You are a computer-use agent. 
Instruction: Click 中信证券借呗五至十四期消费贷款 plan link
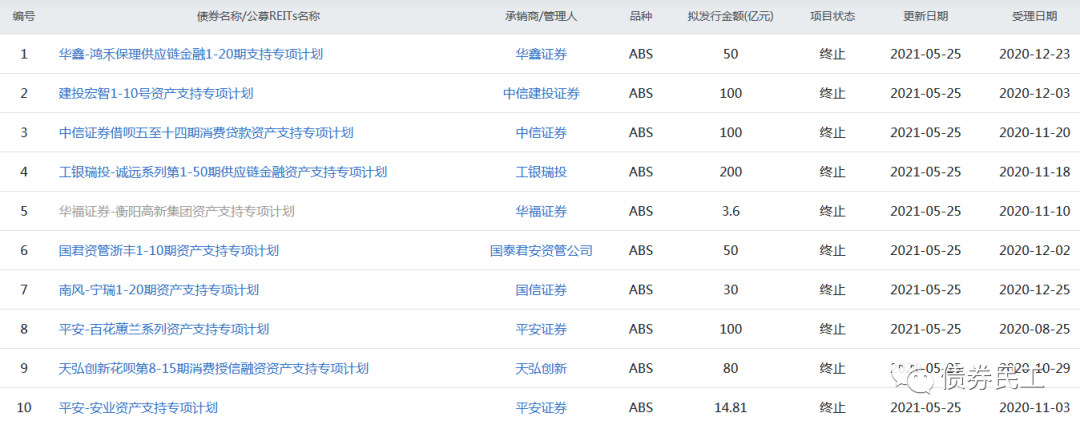pos(206,133)
